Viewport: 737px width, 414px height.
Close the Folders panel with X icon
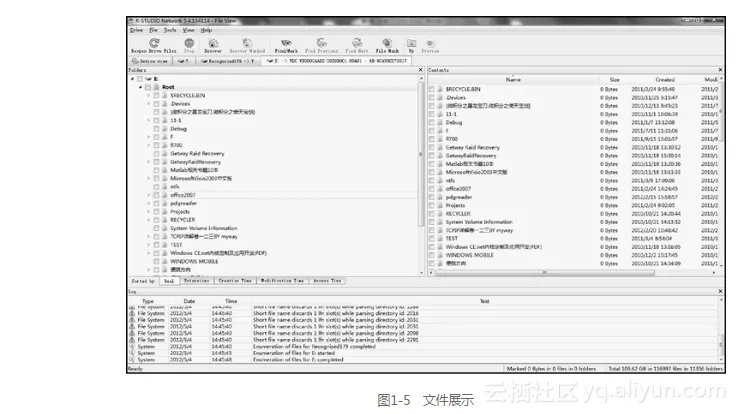pos(421,70)
